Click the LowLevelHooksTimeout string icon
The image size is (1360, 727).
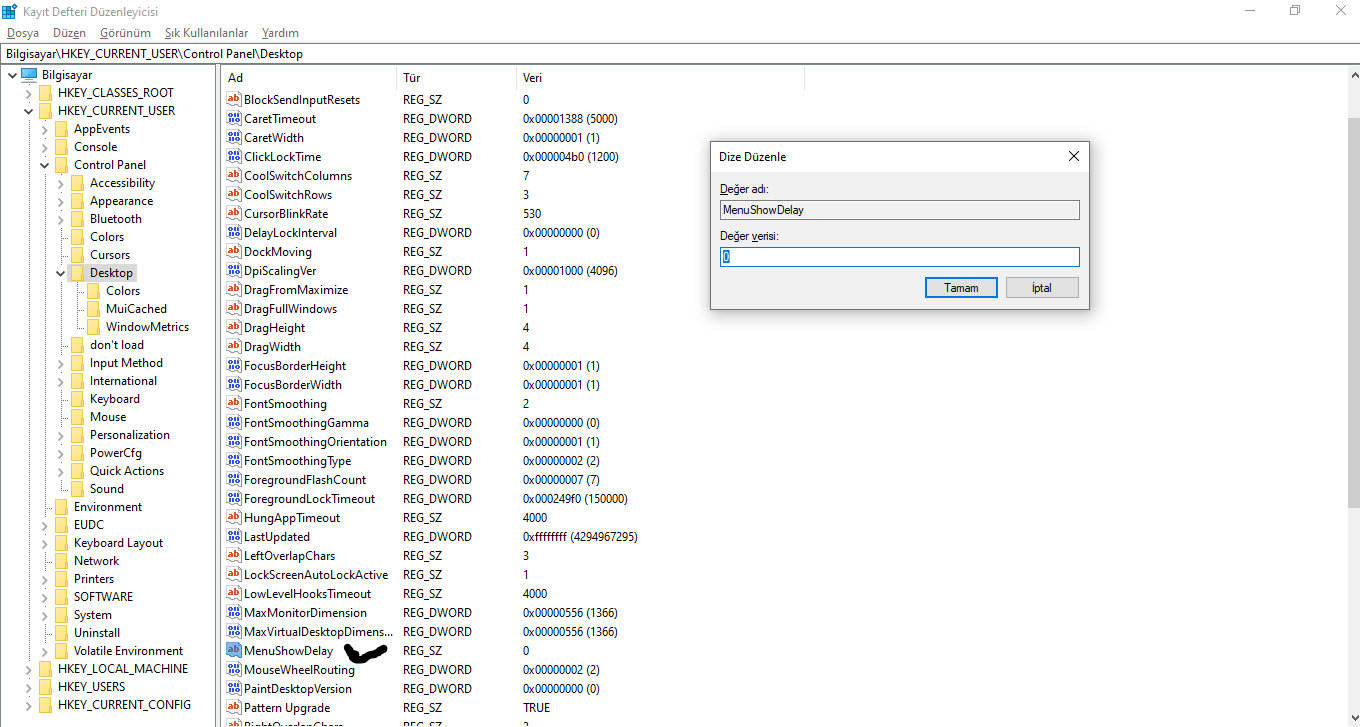coord(234,594)
